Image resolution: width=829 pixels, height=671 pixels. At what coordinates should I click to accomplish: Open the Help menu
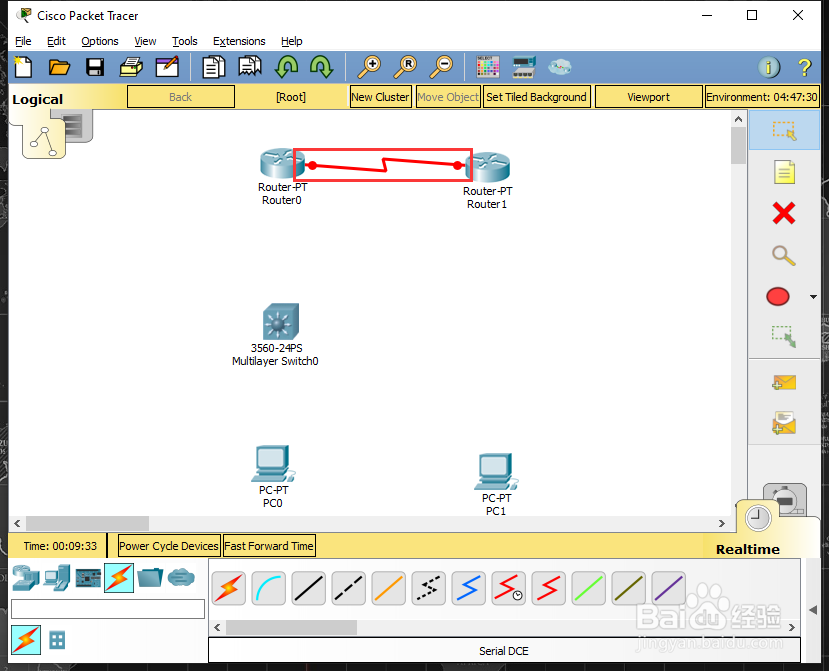[291, 41]
